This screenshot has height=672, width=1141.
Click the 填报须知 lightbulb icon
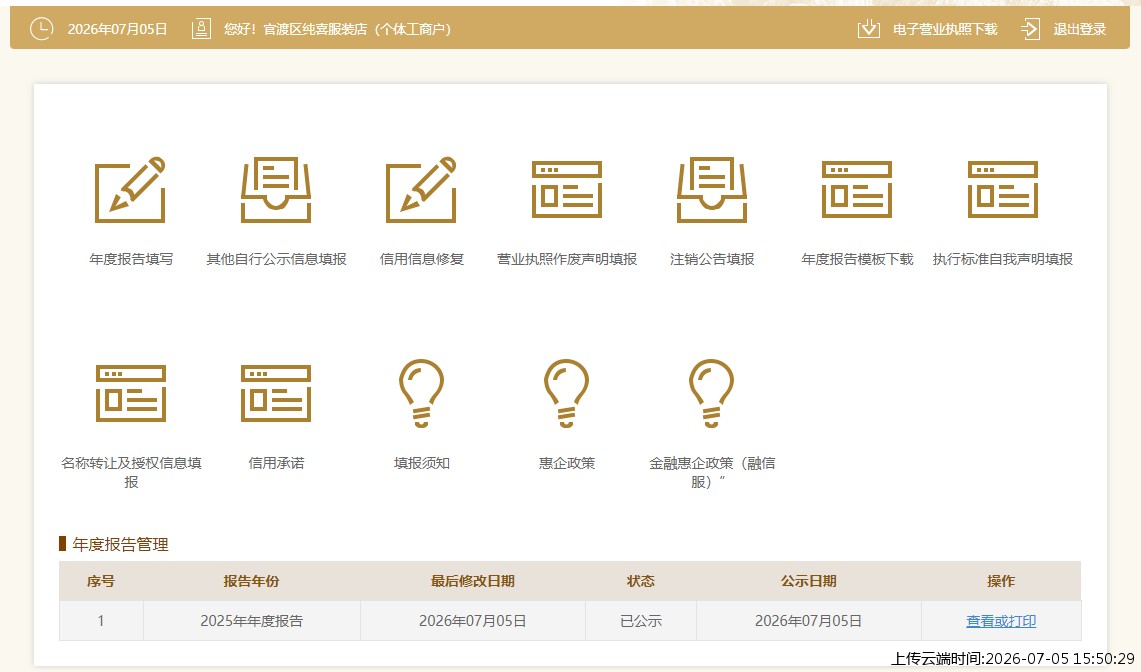coord(421,393)
